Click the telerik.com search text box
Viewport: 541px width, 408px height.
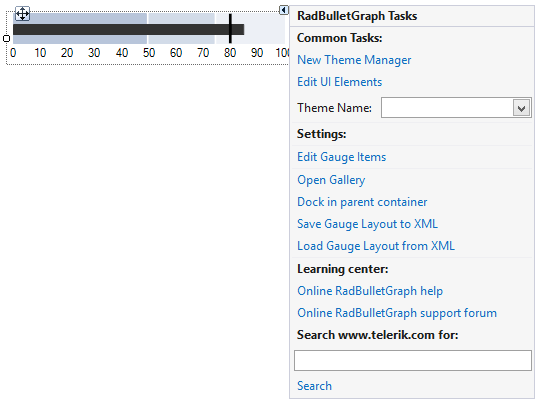(413, 360)
